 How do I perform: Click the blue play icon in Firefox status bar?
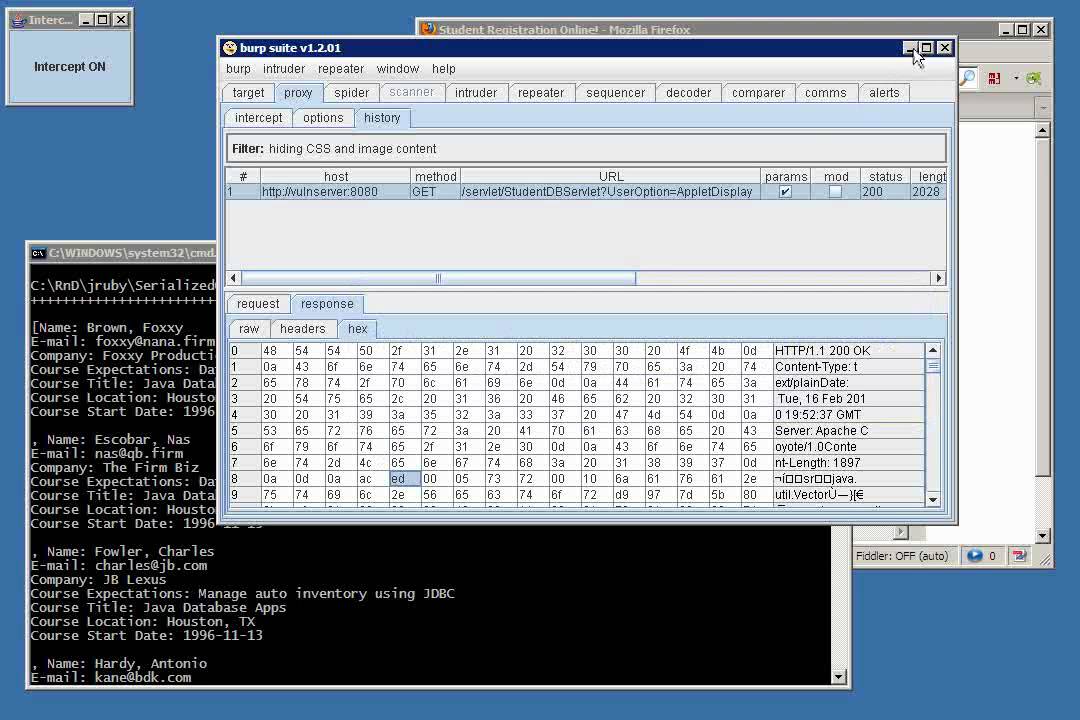tap(974, 556)
